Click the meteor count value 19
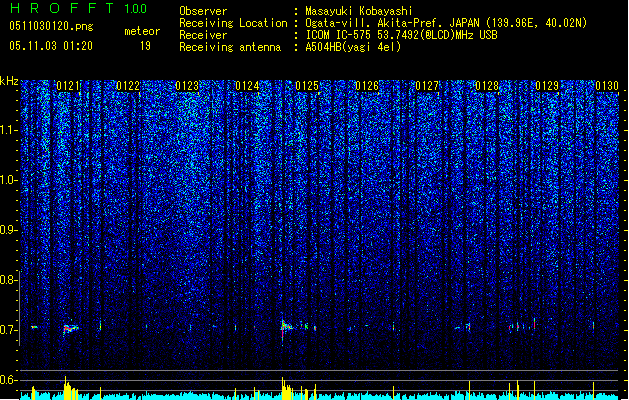This screenshot has height=400, width=629. (x=145, y=46)
